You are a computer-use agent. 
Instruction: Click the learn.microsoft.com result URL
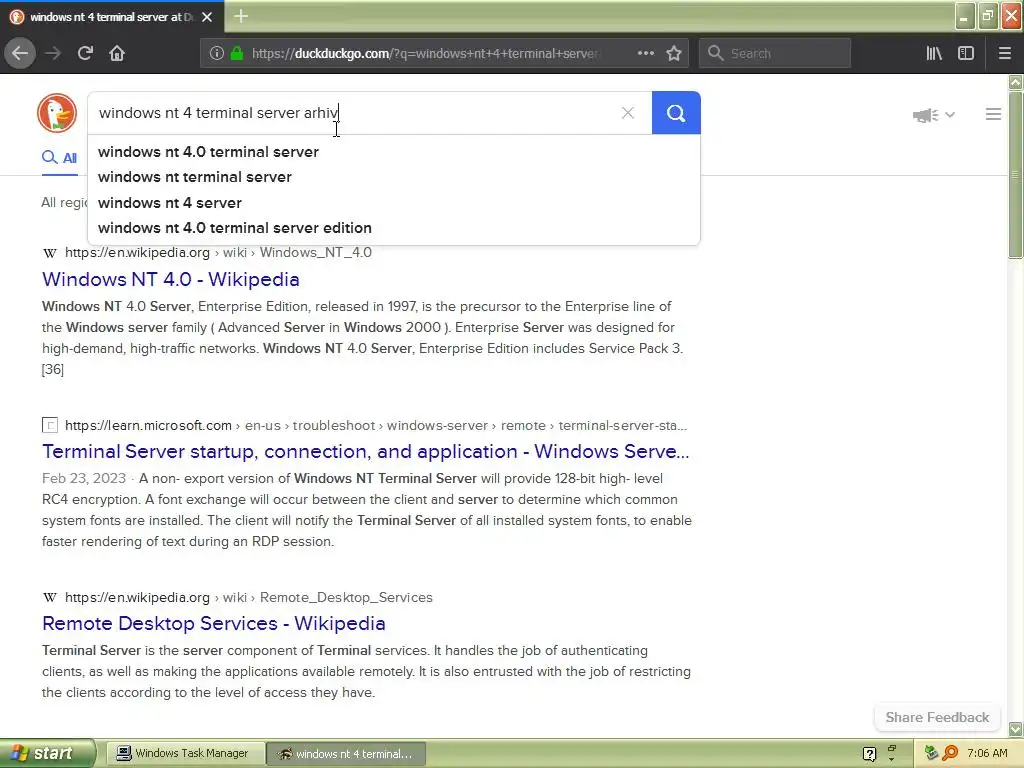point(376,425)
